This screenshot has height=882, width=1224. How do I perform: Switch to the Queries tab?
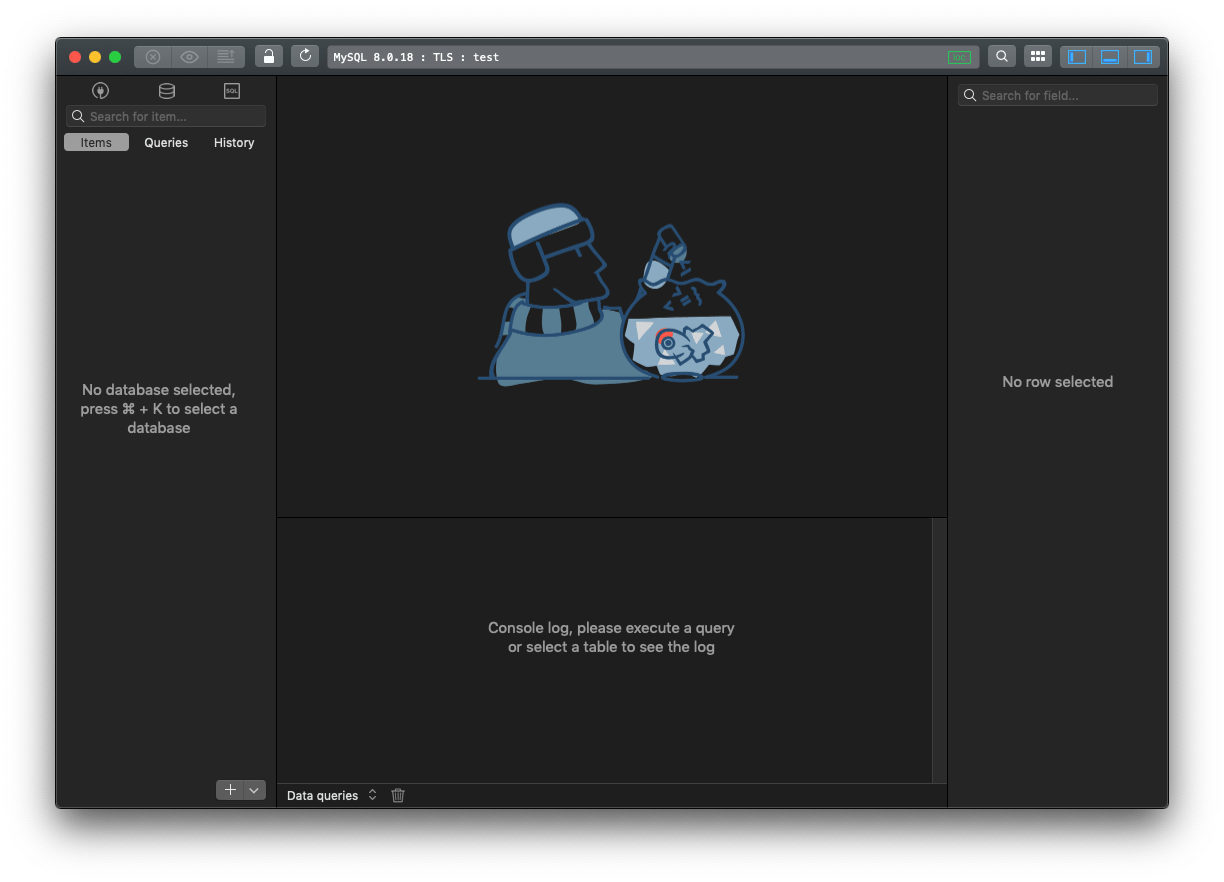click(166, 143)
